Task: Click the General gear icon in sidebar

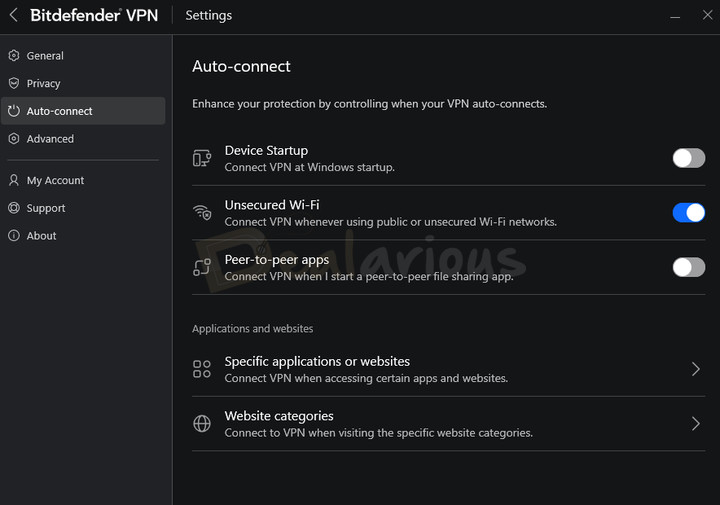Action: click(14, 56)
